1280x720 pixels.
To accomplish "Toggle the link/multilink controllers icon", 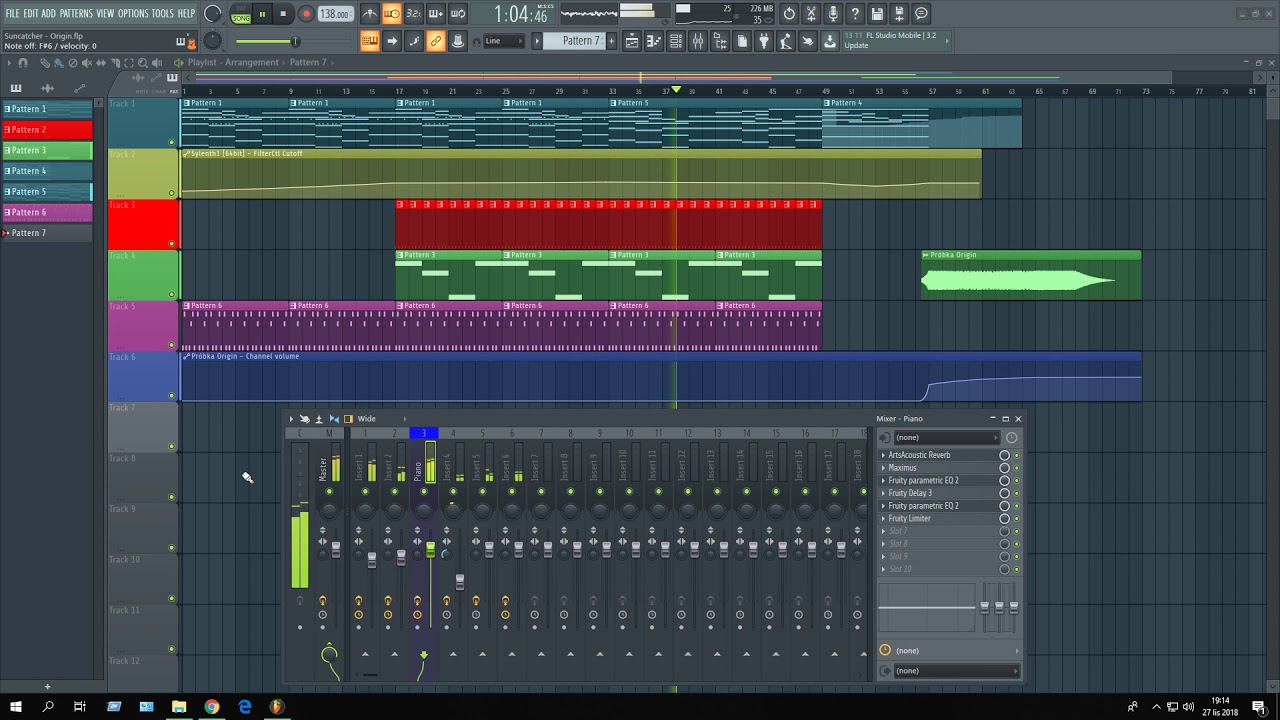I will 436,41.
